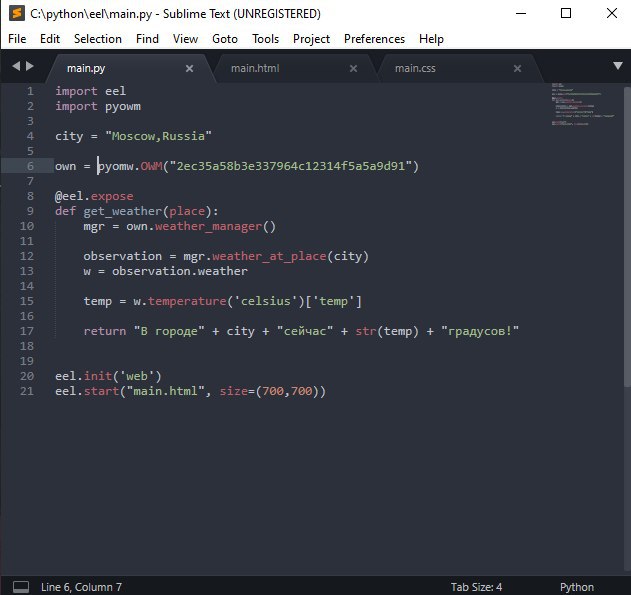The image size is (631, 595).
Task: Open the Tab Size: 4 indentation menu
Action: (x=476, y=587)
